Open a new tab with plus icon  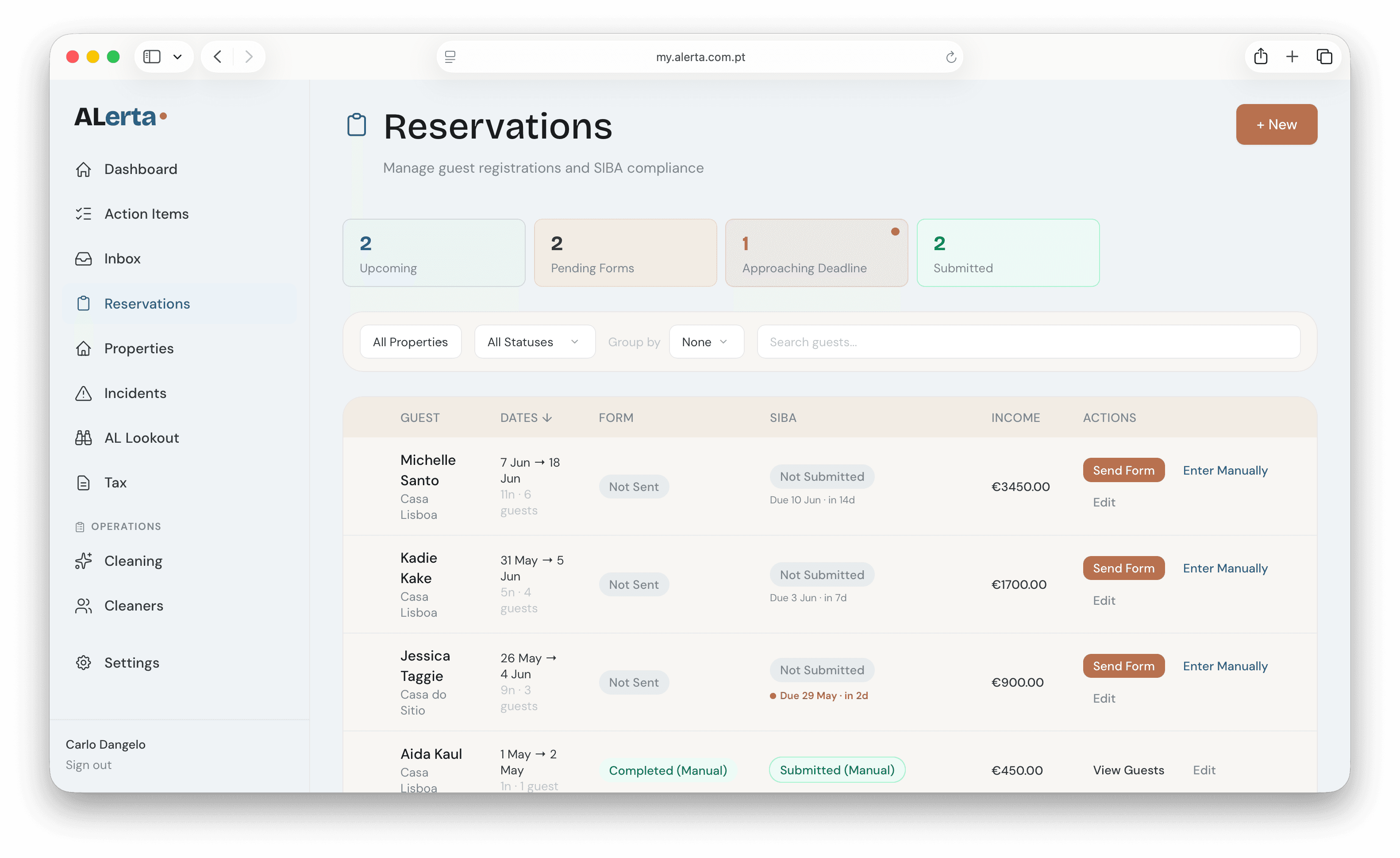tap(1292, 57)
